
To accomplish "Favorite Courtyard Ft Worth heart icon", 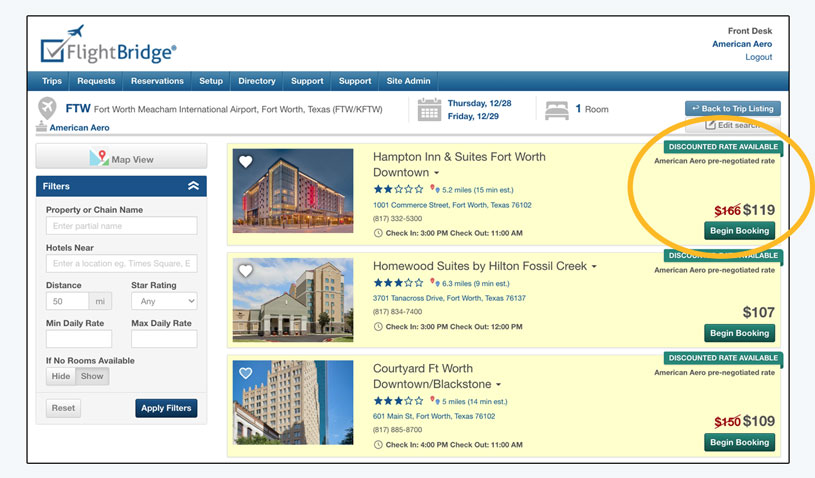I will coord(245,373).
